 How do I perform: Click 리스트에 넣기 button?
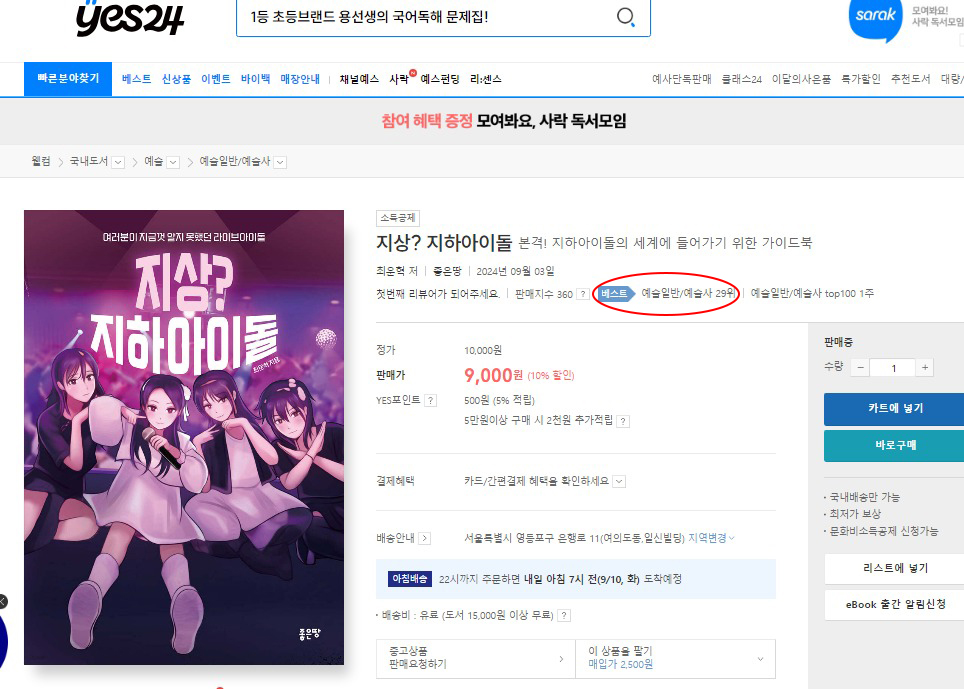tap(894, 569)
